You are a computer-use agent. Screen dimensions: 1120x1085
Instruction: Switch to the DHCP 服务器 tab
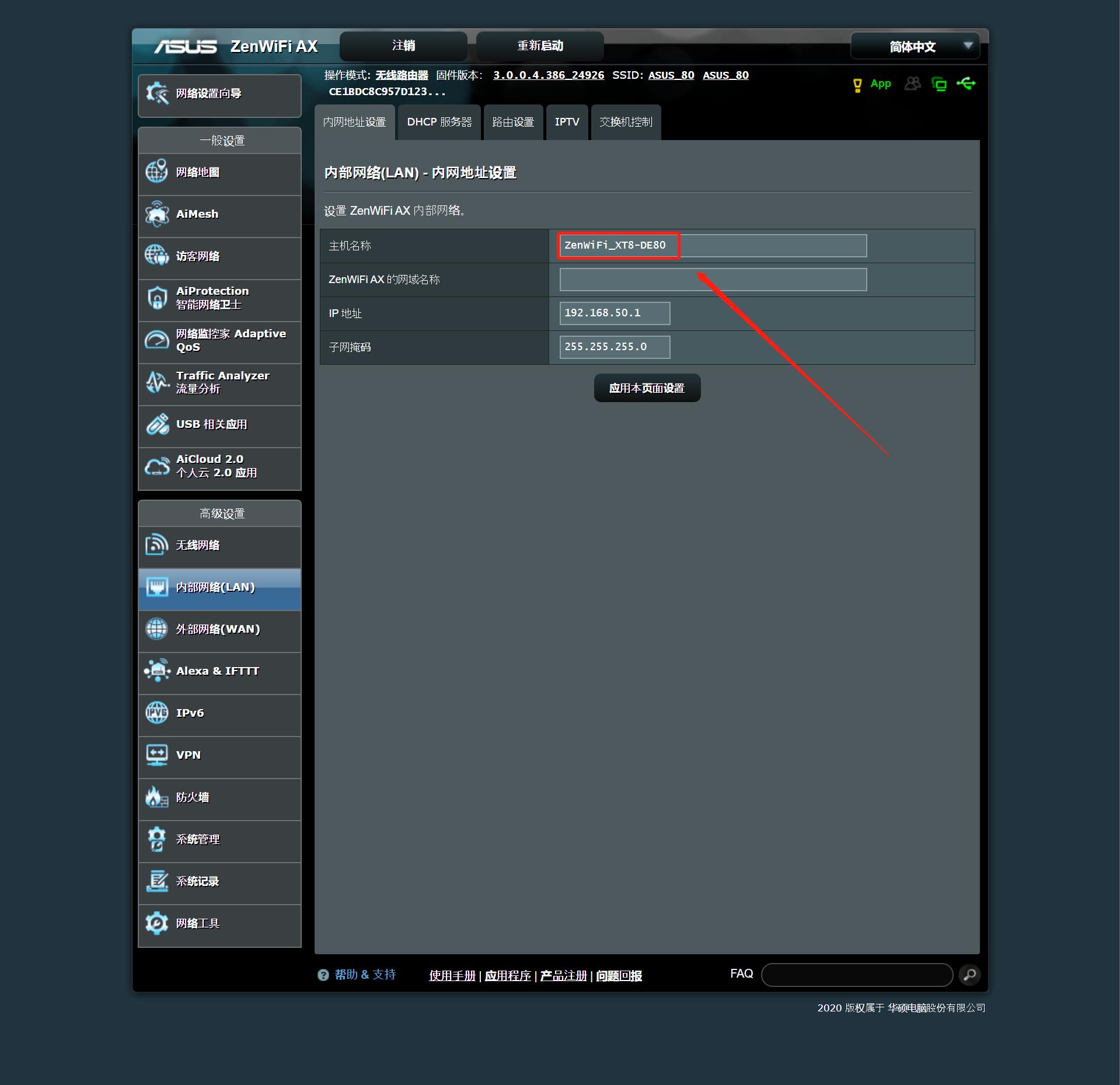point(439,122)
